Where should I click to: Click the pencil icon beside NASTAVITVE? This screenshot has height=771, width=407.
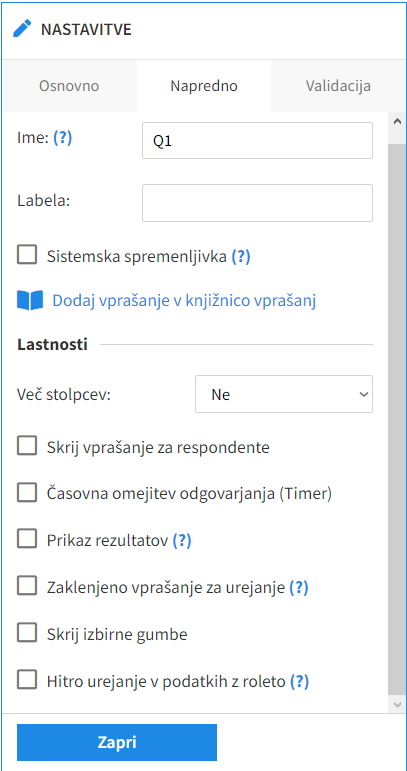click(x=22, y=29)
